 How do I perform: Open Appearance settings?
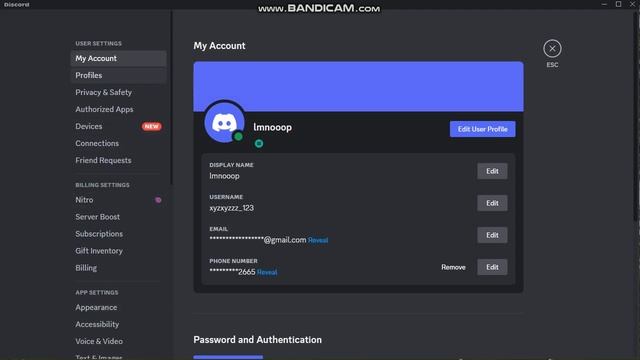point(118,307)
